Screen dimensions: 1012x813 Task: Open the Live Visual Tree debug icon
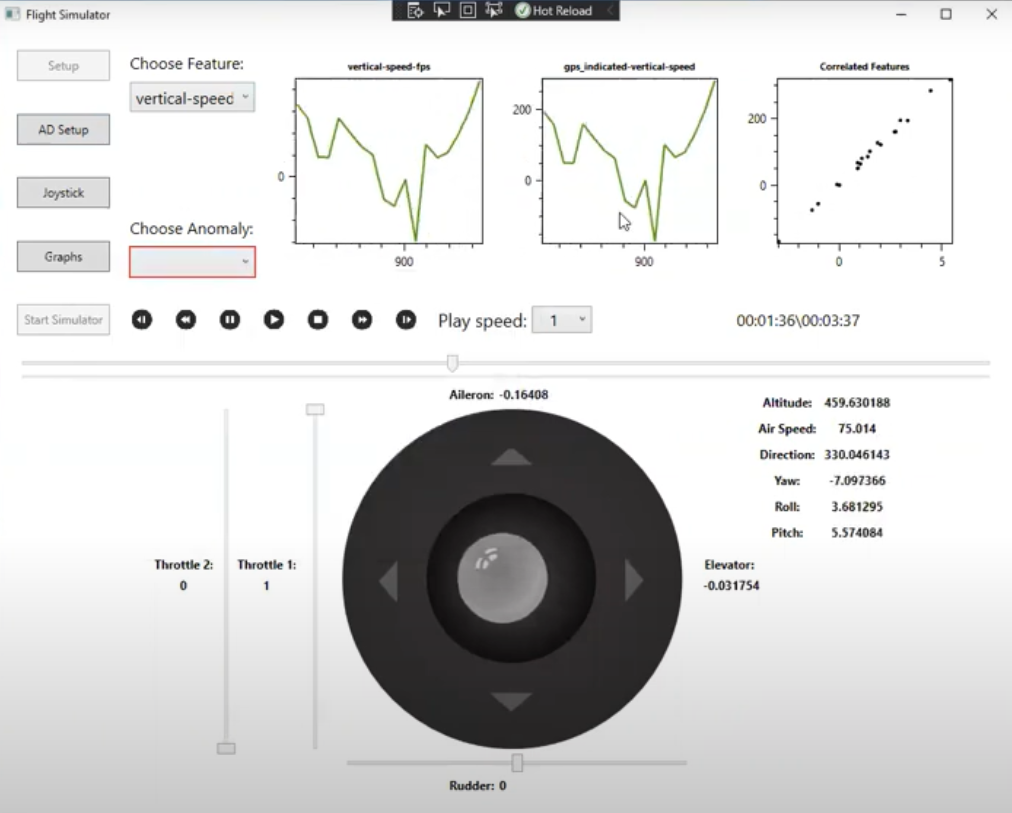coord(415,10)
